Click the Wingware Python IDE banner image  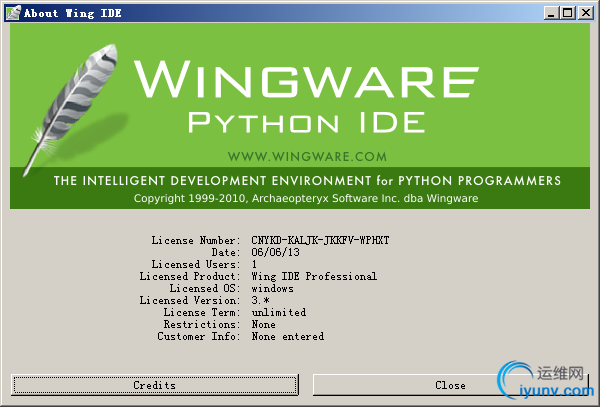tap(300, 116)
